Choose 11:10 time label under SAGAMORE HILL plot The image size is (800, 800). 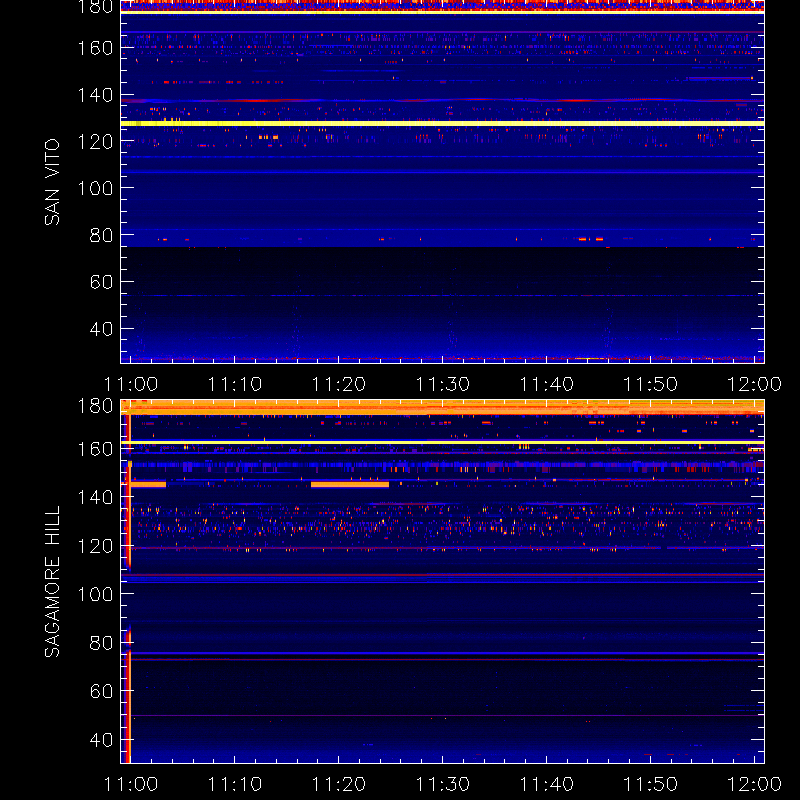(x=235, y=784)
